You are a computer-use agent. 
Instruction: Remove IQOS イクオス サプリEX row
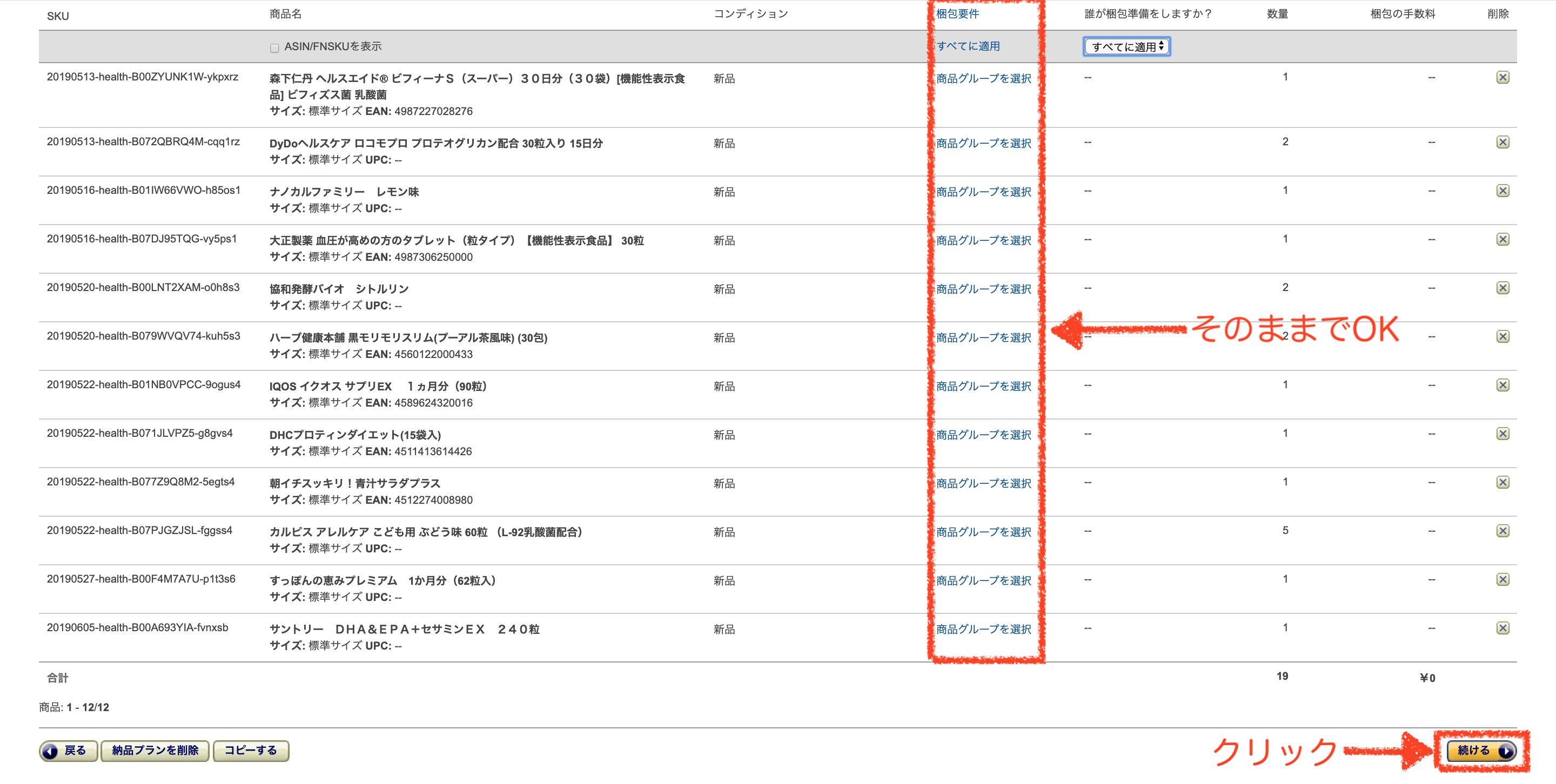tap(1502, 385)
